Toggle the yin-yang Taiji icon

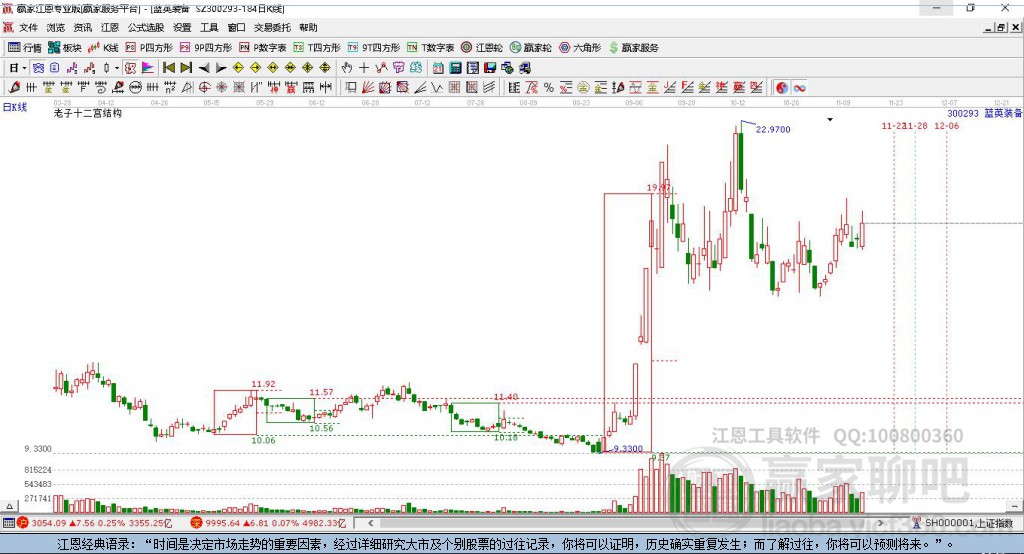click(782, 88)
